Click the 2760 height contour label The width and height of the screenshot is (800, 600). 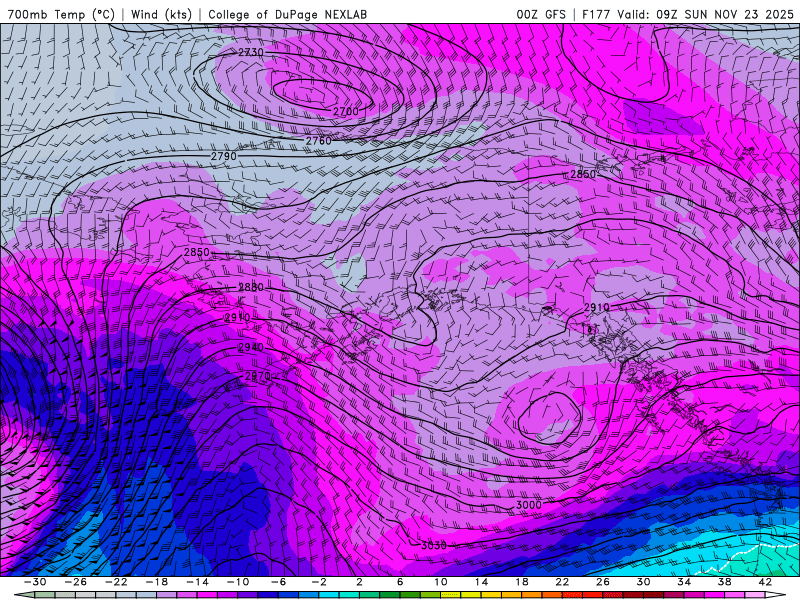pos(318,140)
